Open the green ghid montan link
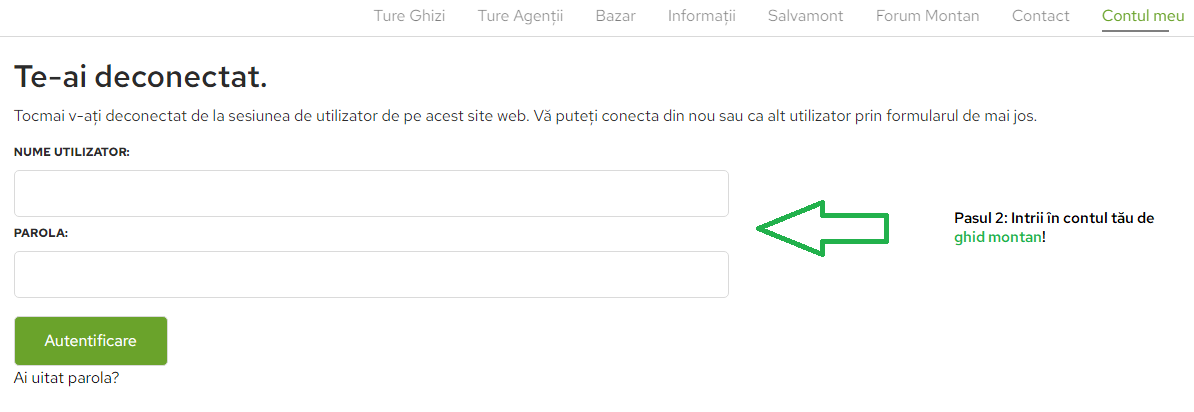 [x=997, y=238]
